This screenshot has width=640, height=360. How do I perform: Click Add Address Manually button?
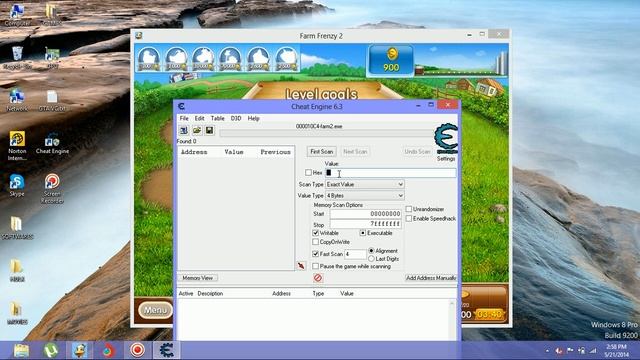[x=431, y=278]
